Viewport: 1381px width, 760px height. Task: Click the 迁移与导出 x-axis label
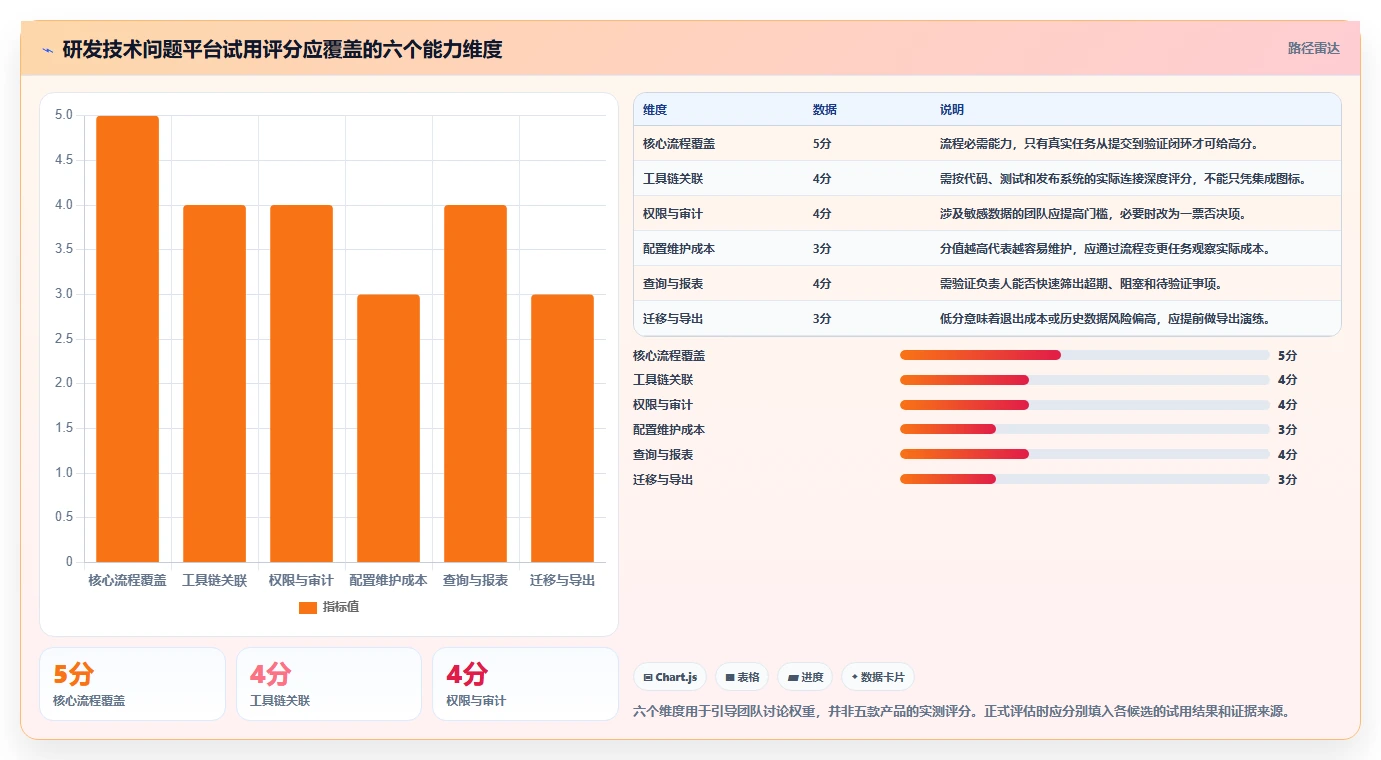point(562,580)
